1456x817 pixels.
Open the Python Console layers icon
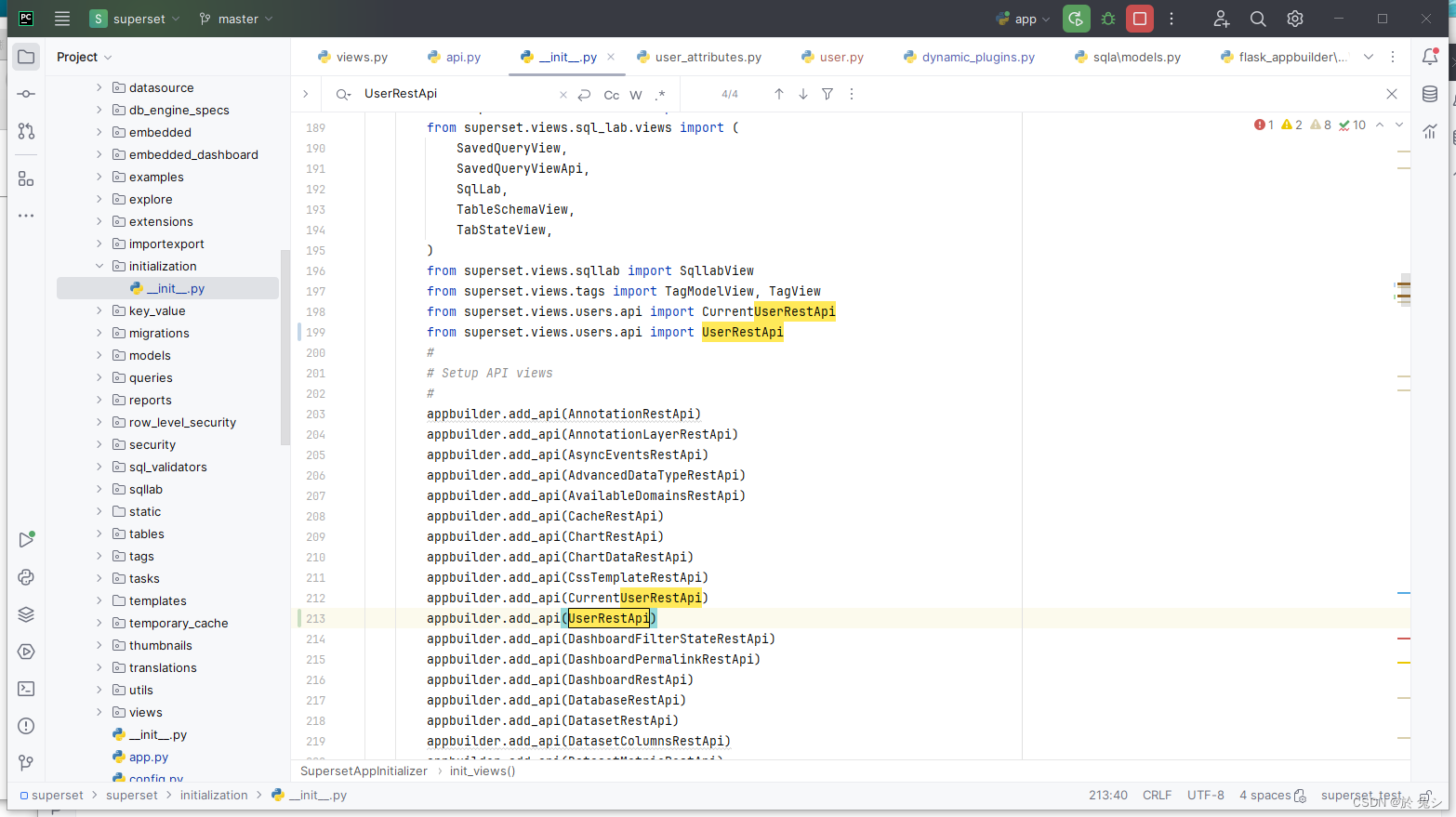[x=26, y=614]
